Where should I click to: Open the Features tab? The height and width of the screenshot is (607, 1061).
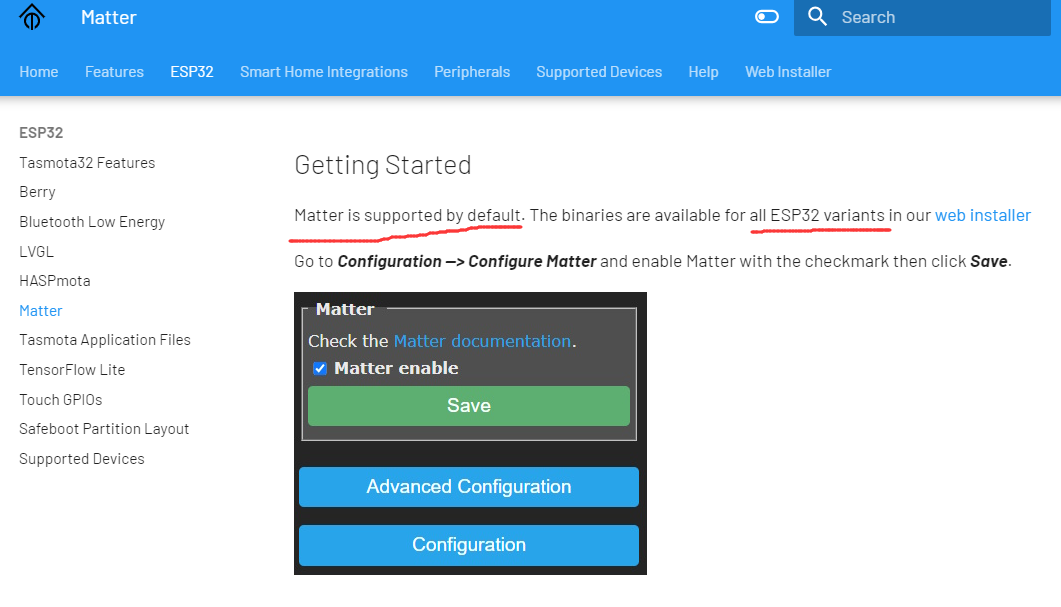pos(114,72)
